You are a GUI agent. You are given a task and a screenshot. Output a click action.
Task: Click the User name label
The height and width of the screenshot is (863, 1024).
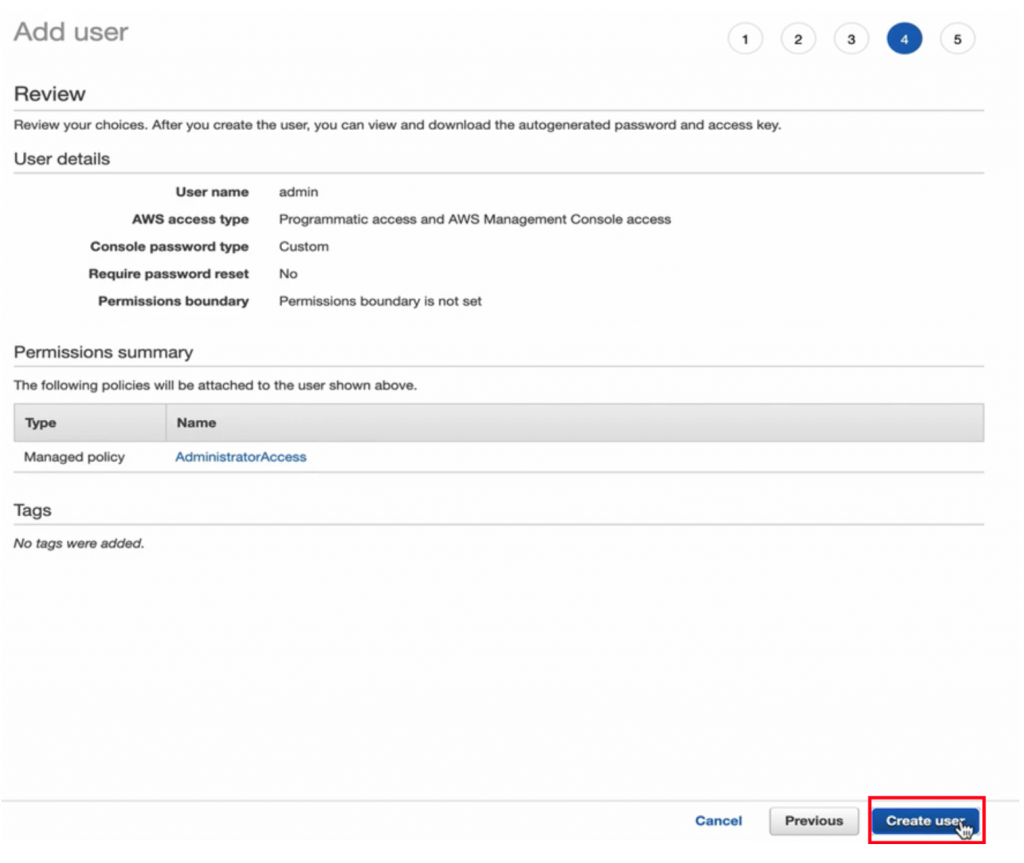(212, 192)
